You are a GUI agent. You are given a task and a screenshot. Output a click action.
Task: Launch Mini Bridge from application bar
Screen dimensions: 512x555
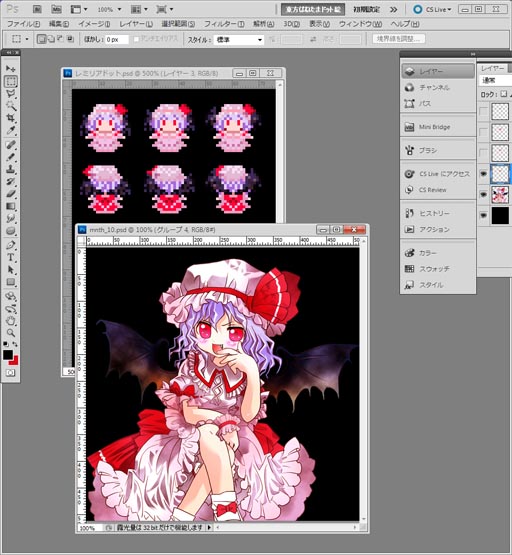pyautogui.click(x=56, y=9)
